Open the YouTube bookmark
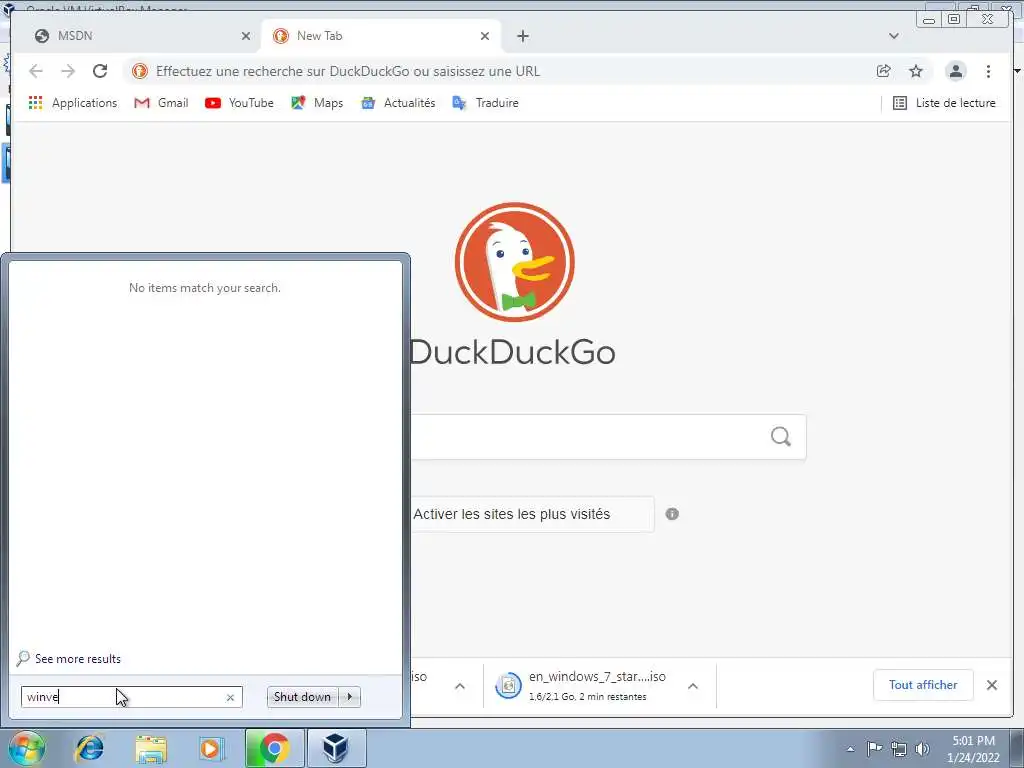This screenshot has height=768, width=1024. tap(239, 103)
